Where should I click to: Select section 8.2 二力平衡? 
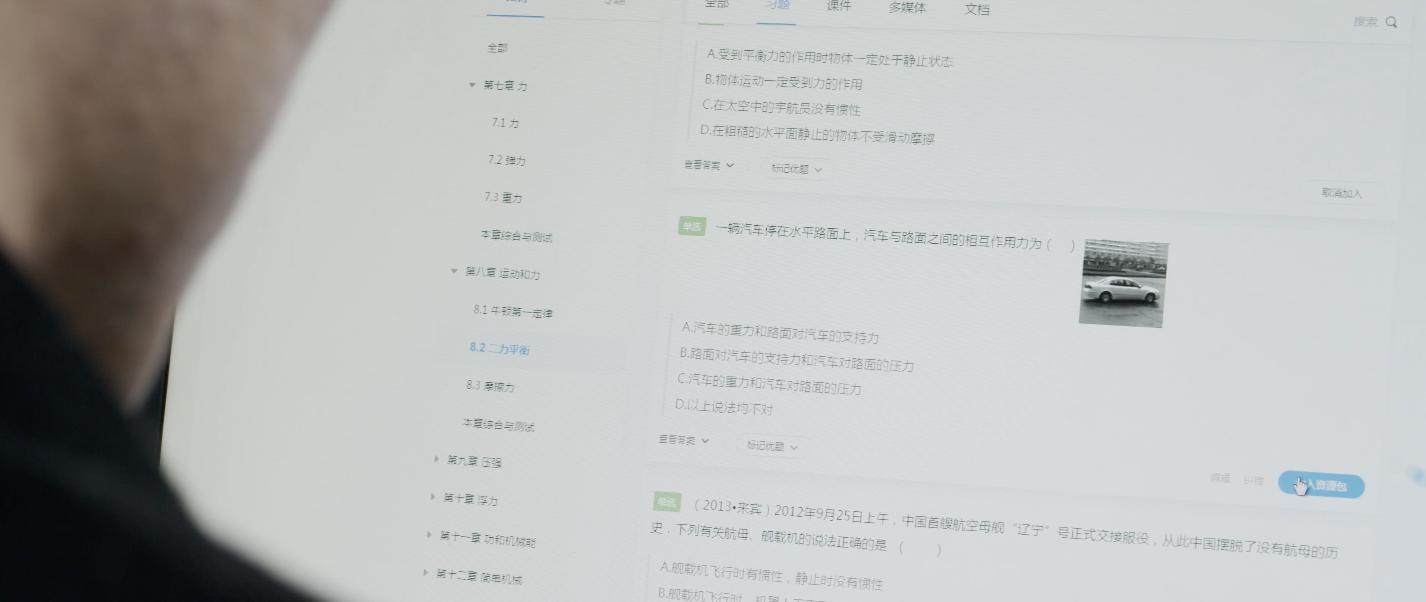[500, 348]
